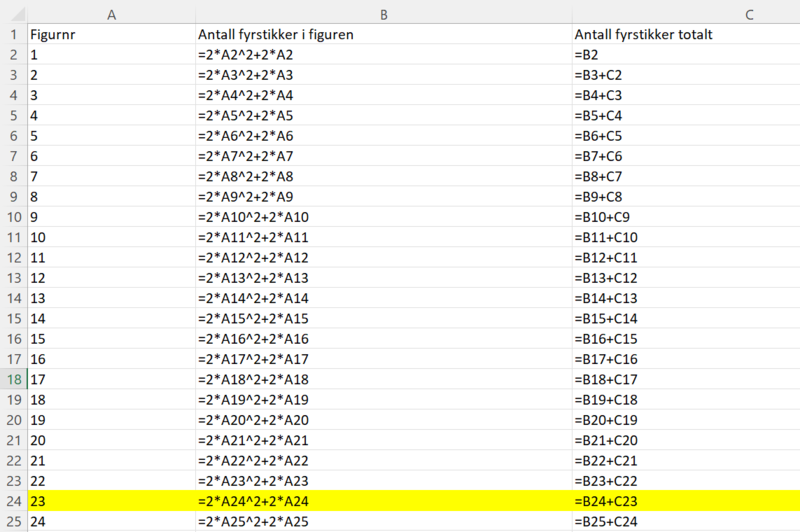The height and width of the screenshot is (532, 800).
Task: Select cell with formula =B2
Action: 686,55
